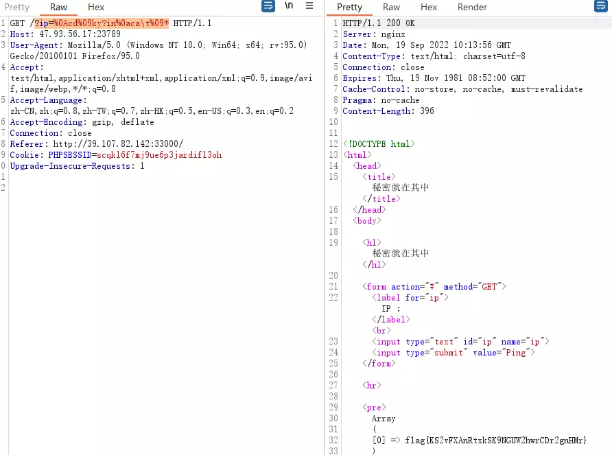The height and width of the screenshot is (455, 612).
Task: Open the request Hex tab
Action: click(96, 7)
